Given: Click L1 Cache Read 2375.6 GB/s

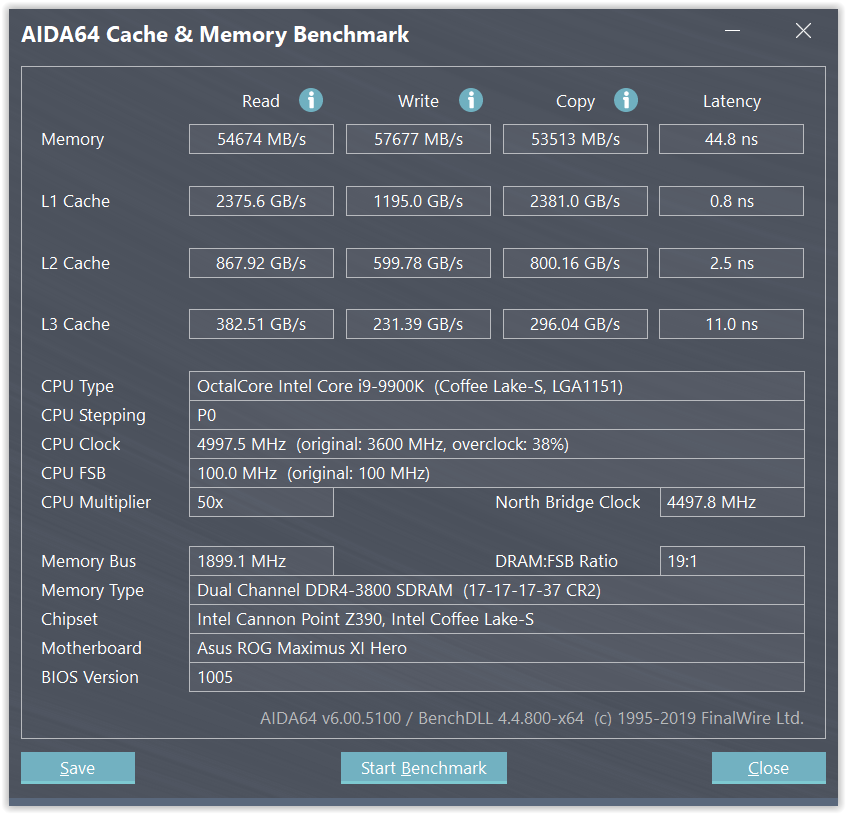Looking at the screenshot, I should click(261, 201).
